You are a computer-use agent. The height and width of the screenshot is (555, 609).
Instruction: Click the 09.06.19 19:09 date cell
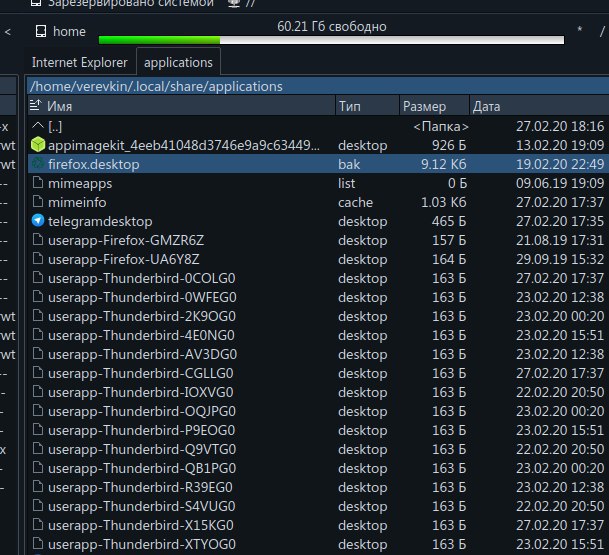pos(560,183)
